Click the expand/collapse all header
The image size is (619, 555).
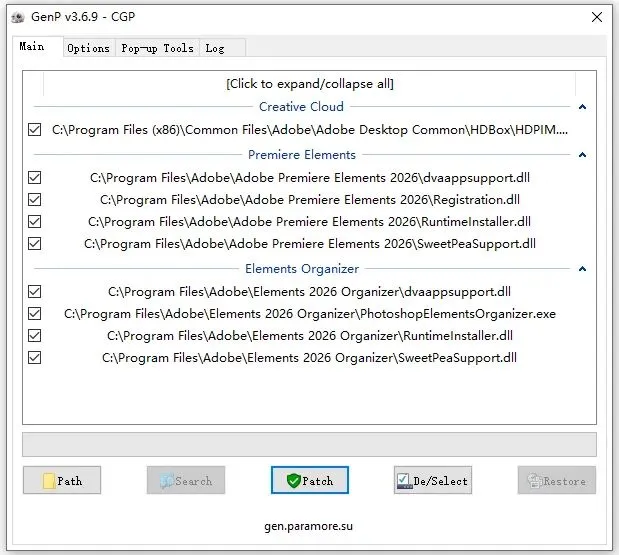click(310, 84)
